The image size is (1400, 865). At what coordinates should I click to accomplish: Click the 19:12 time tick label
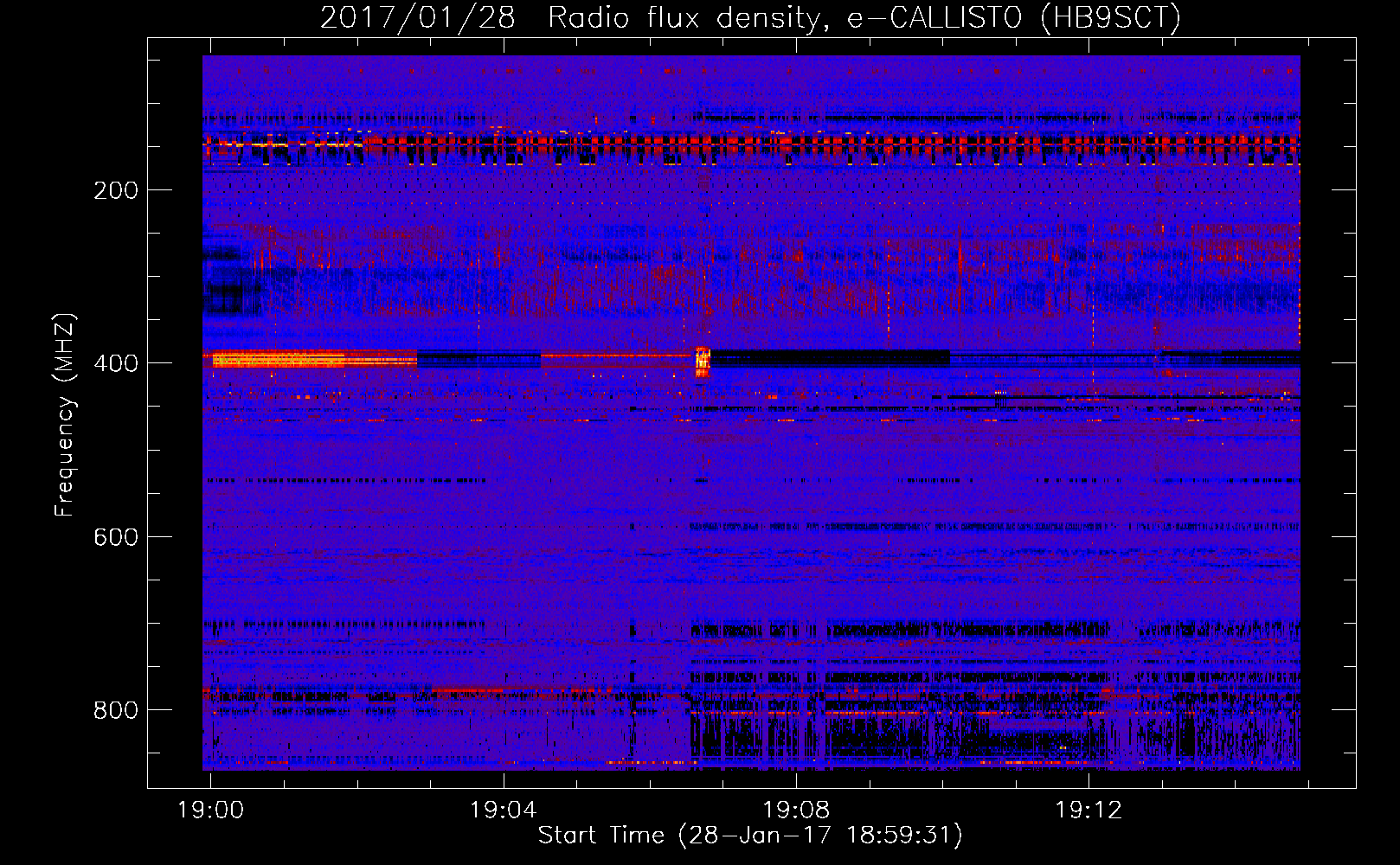1088,811
